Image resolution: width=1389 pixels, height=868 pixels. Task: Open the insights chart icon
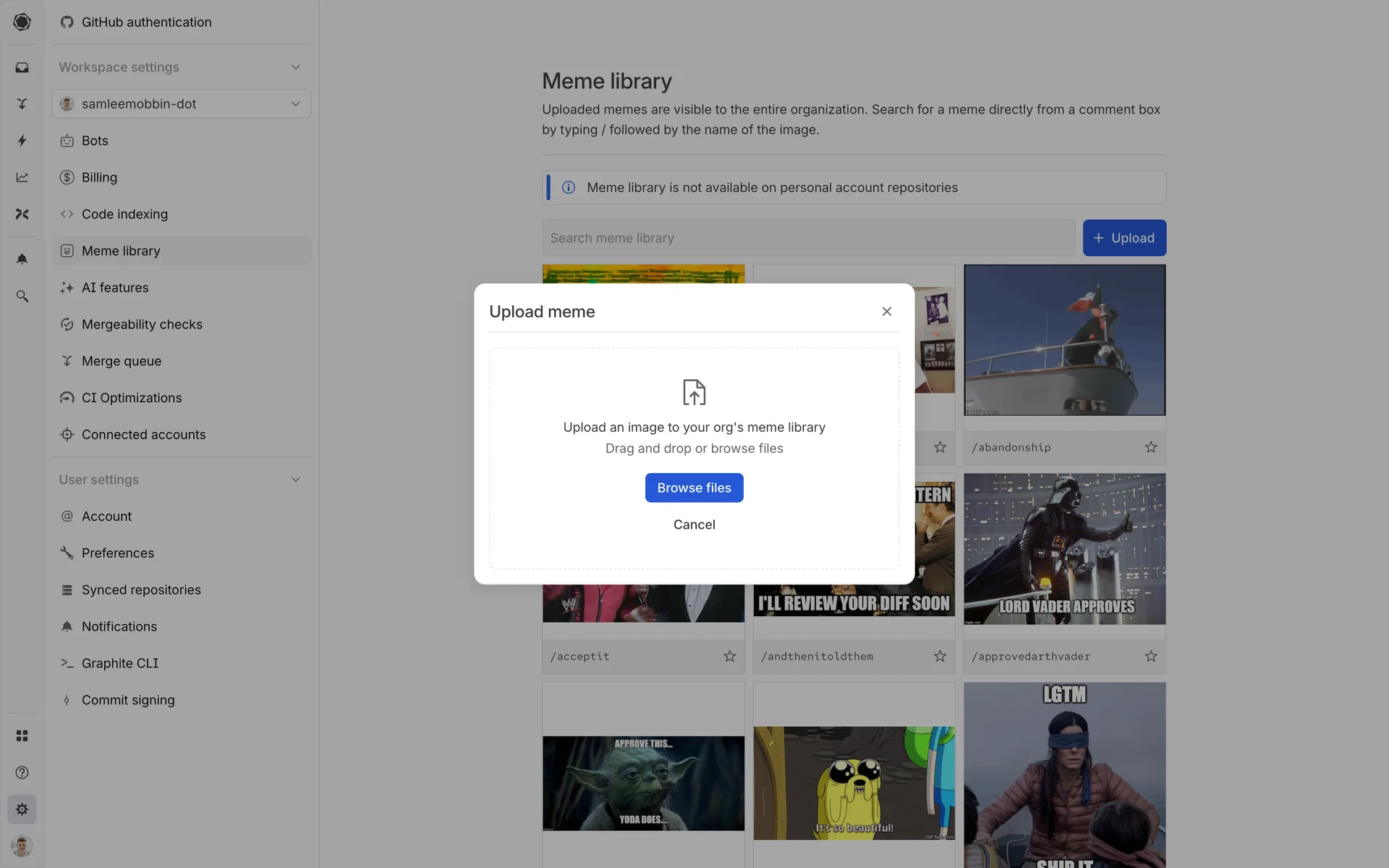pyautogui.click(x=22, y=177)
